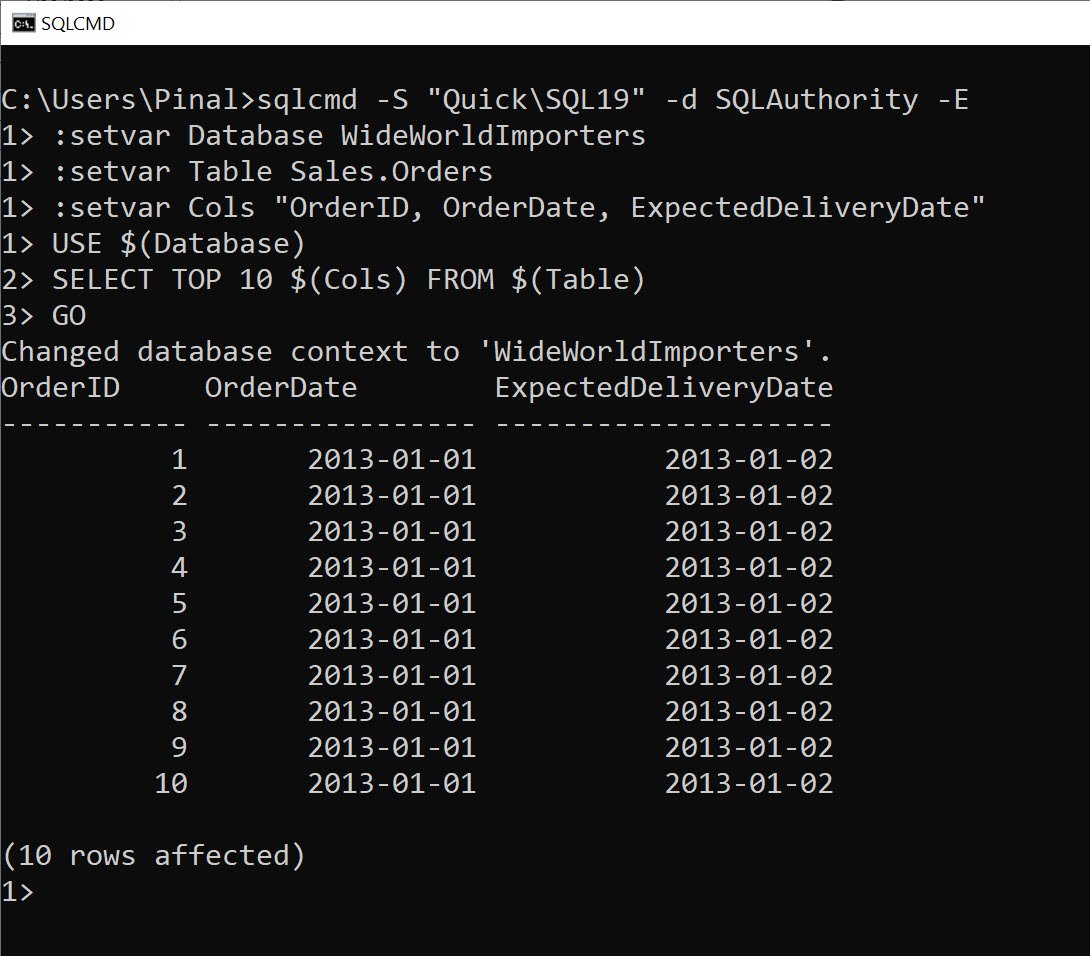Click the OrderID value 1
The width and height of the screenshot is (1090, 956).
[179, 459]
